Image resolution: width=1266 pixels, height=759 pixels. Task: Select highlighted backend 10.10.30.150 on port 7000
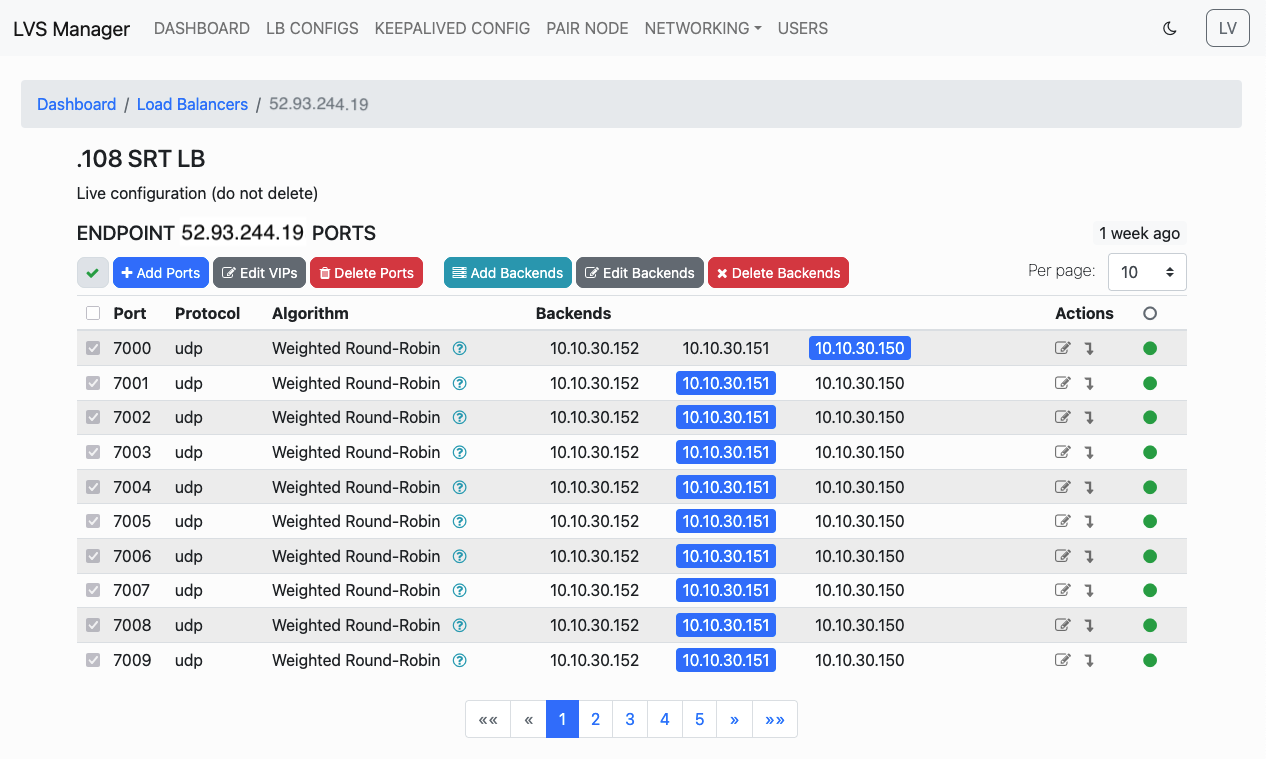point(860,348)
